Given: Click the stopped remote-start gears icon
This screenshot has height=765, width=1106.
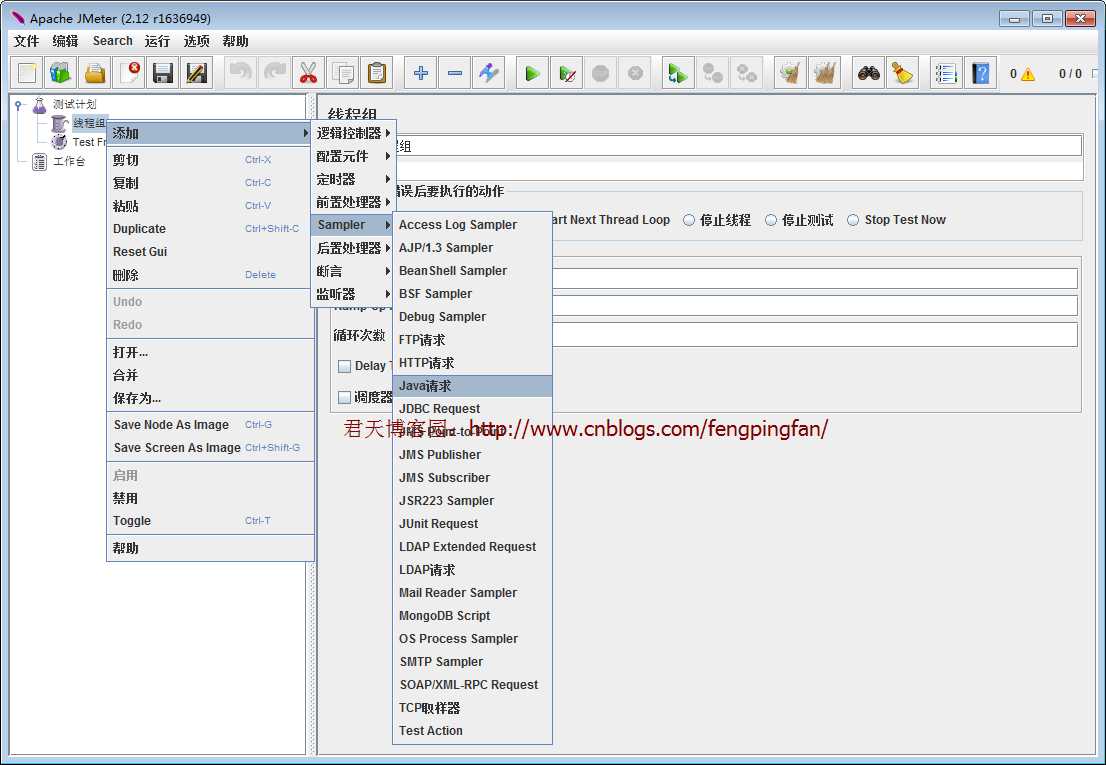Looking at the screenshot, I should pos(712,73).
